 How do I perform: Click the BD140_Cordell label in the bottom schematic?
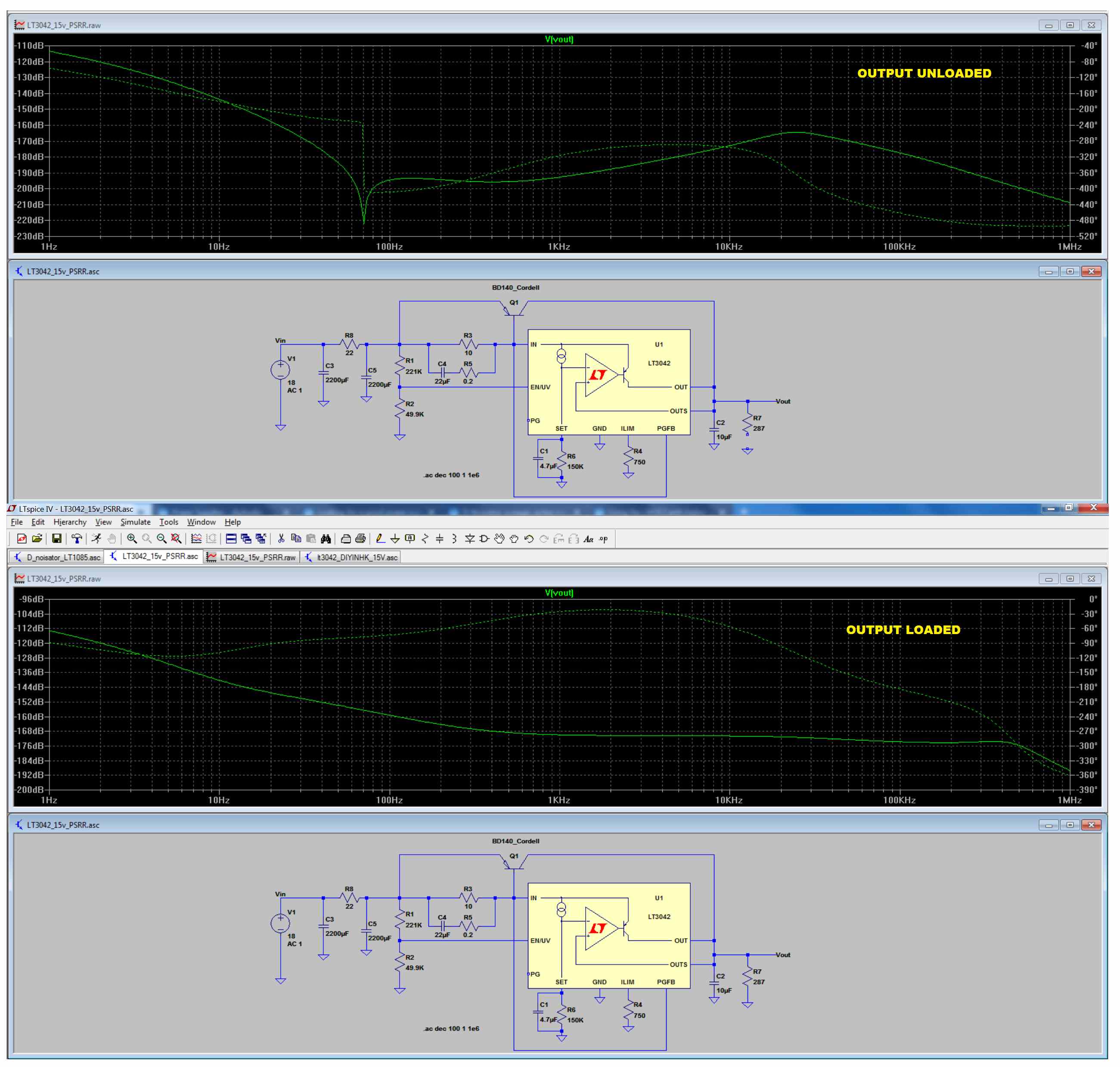coord(516,840)
